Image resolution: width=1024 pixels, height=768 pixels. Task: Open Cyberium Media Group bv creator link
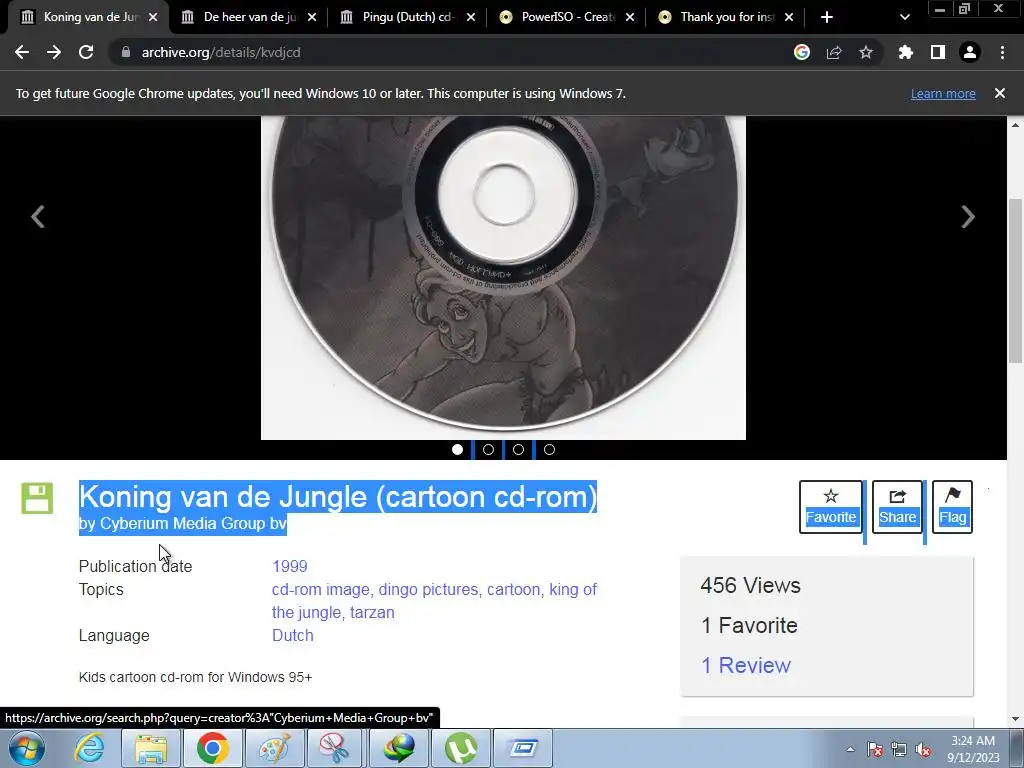click(193, 524)
